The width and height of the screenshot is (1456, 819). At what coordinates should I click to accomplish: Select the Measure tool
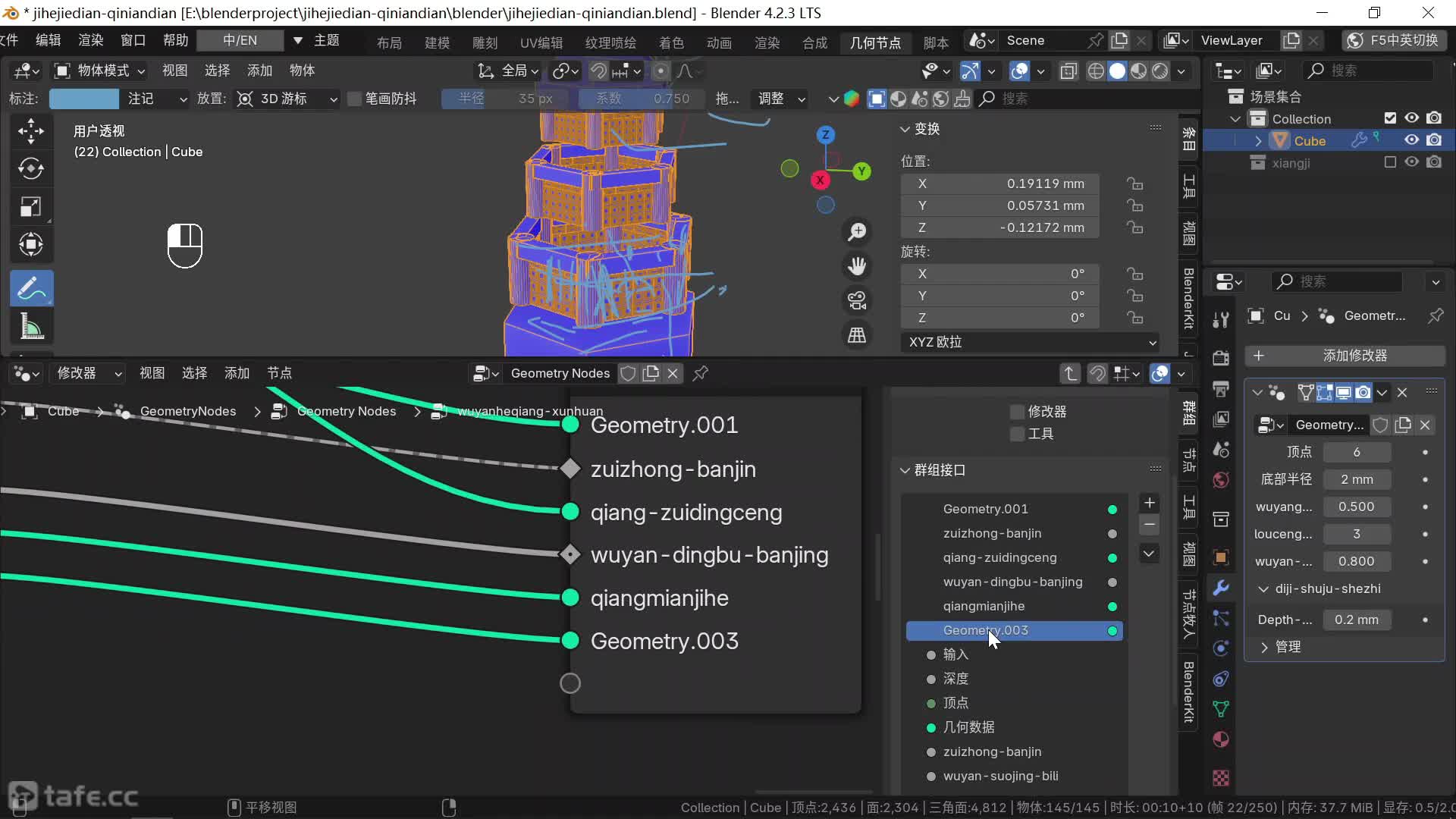click(x=31, y=327)
